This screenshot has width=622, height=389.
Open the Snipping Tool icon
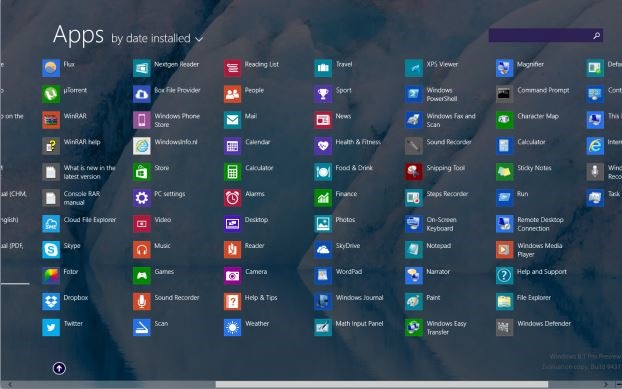(x=414, y=172)
